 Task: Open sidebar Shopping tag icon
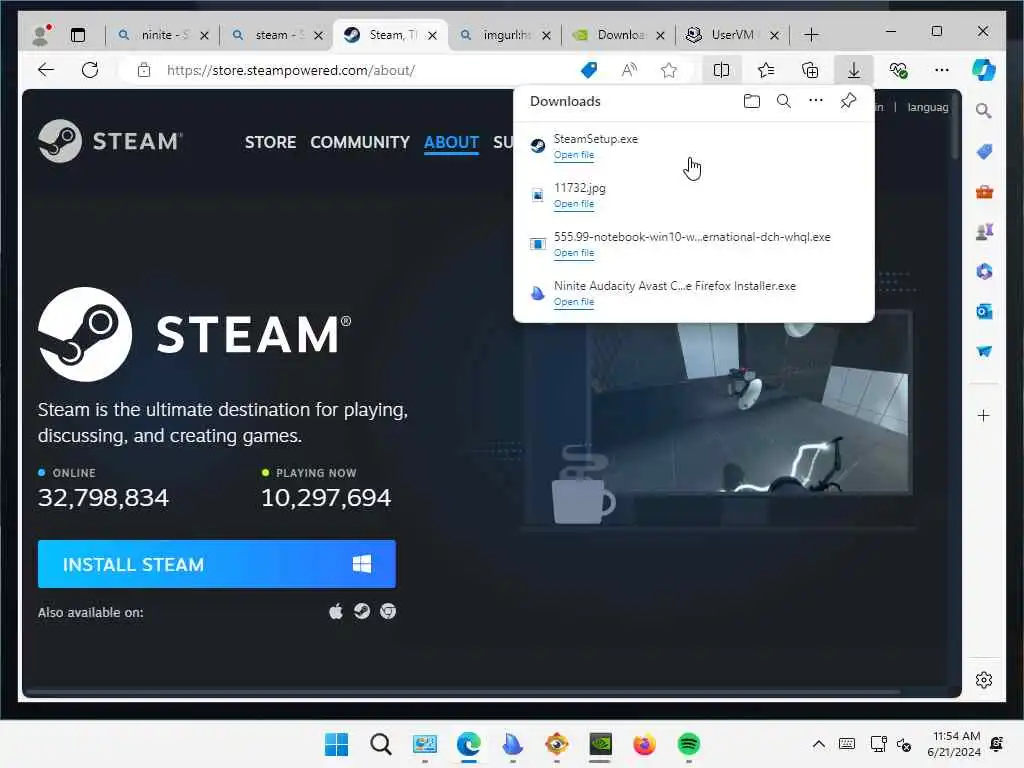point(984,152)
